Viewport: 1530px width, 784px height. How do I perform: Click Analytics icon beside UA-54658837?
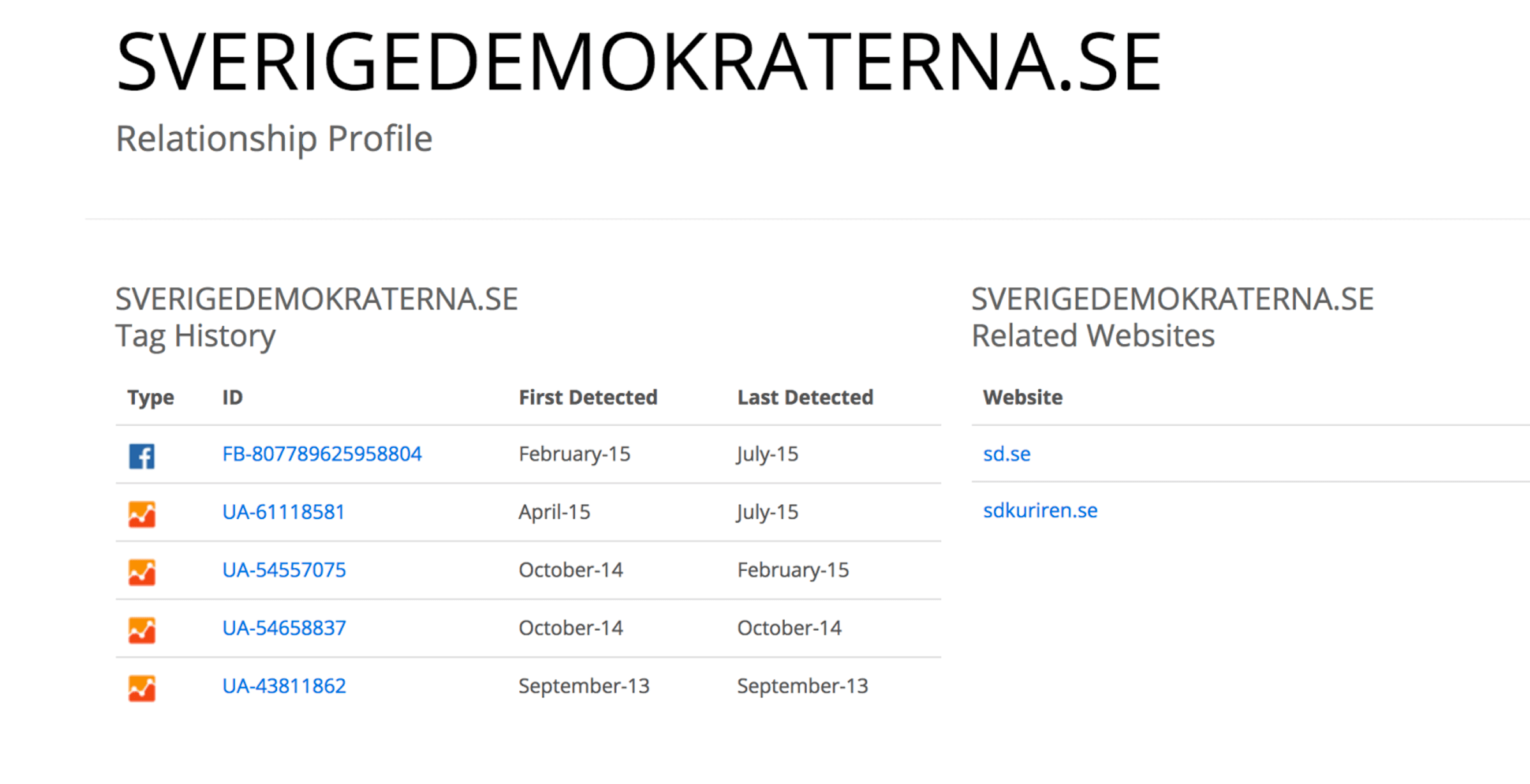point(142,630)
